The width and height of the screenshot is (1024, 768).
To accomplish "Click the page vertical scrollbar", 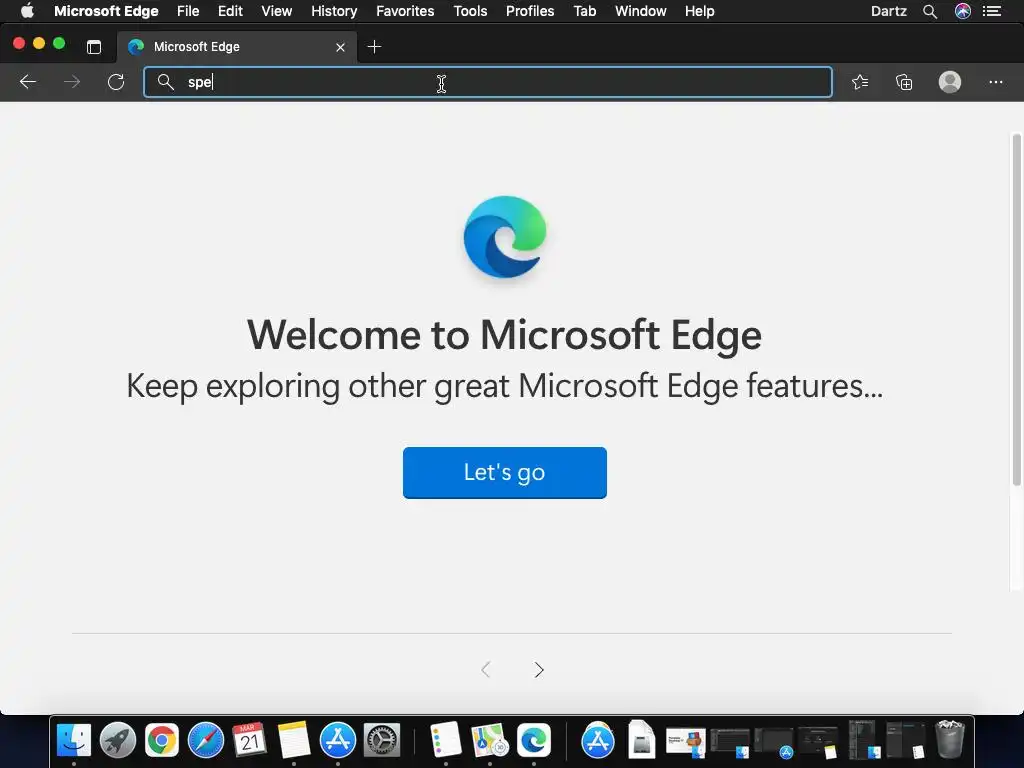I will (1016, 310).
